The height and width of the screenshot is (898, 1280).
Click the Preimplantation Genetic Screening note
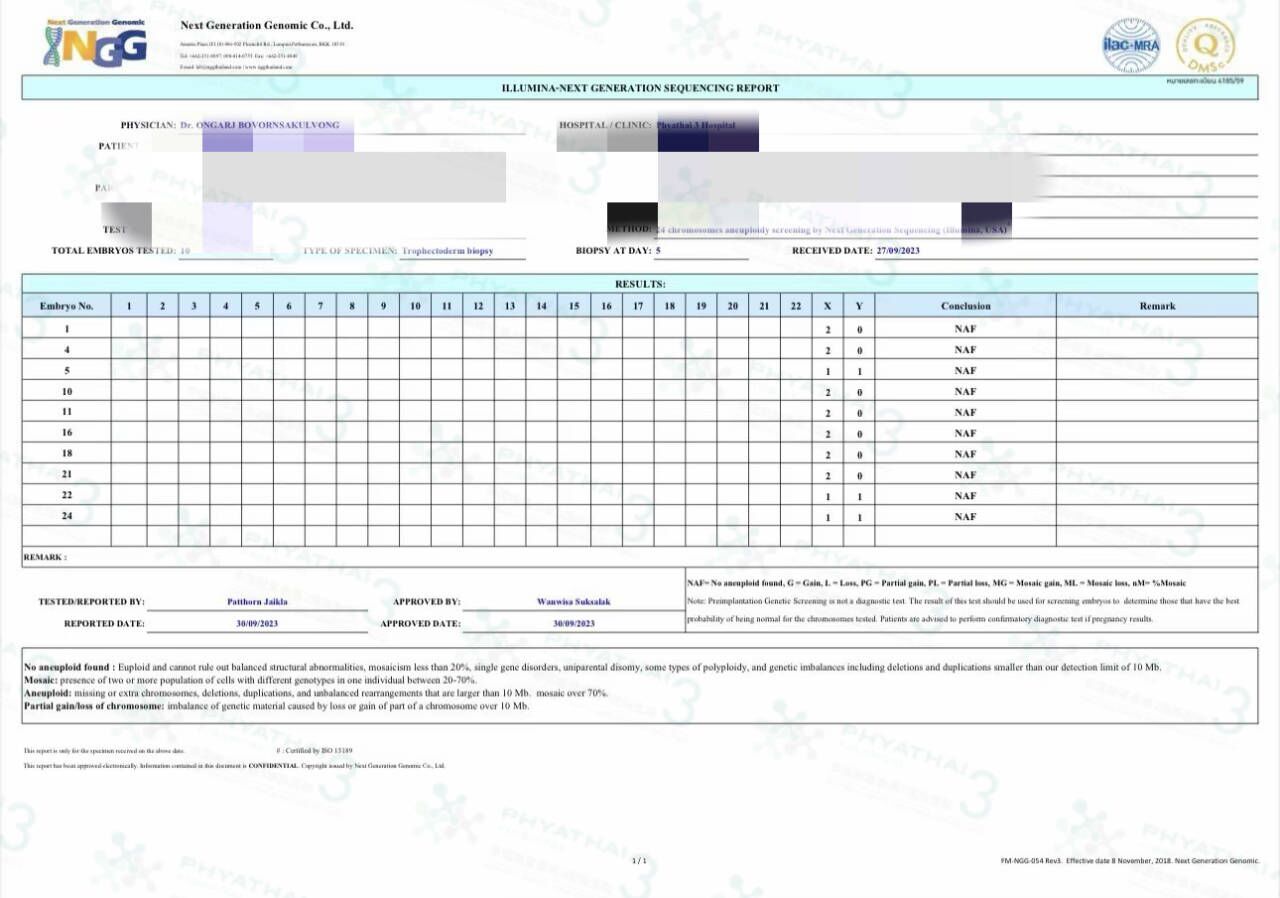[963, 610]
